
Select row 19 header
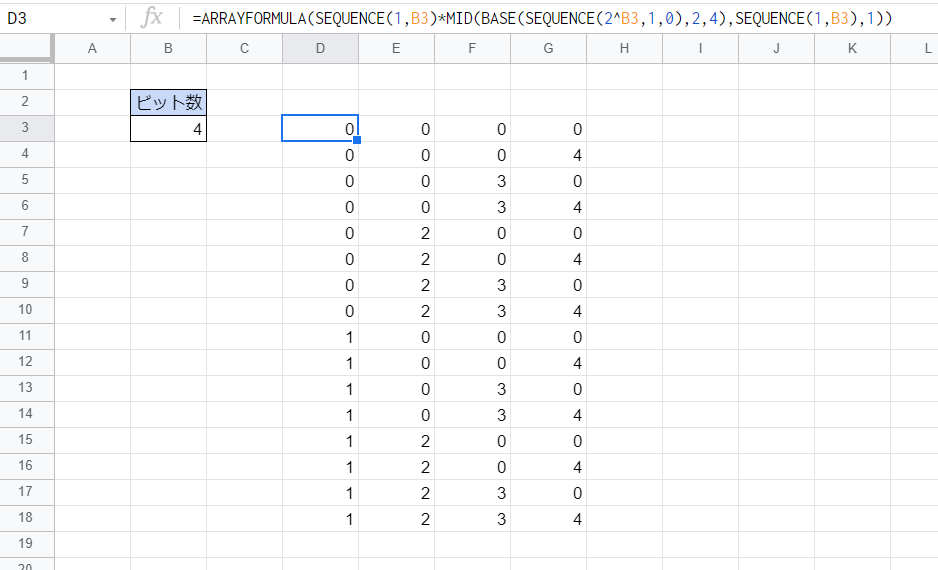[25, 544]
